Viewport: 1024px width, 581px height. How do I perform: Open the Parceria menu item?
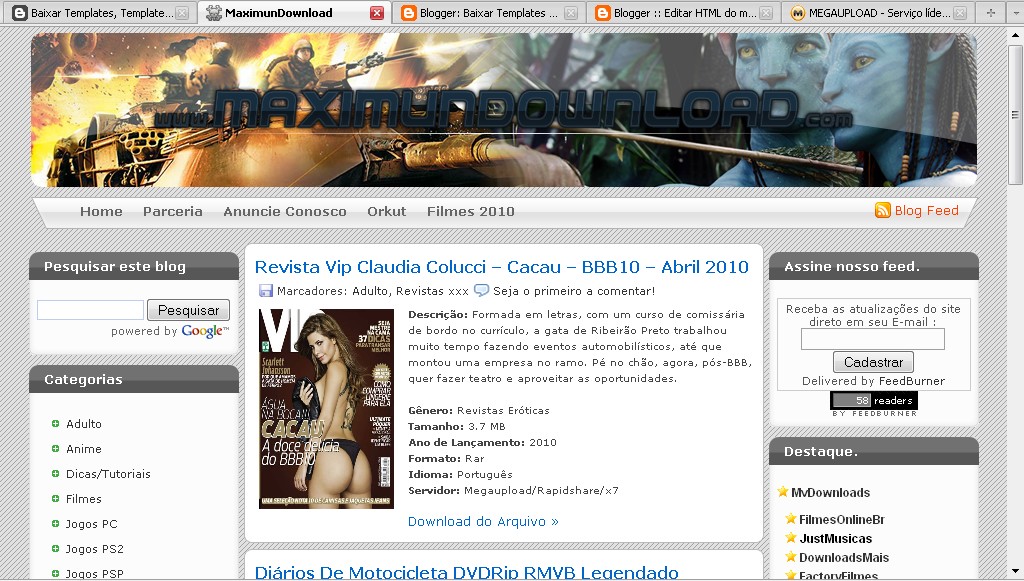(172, 212)
